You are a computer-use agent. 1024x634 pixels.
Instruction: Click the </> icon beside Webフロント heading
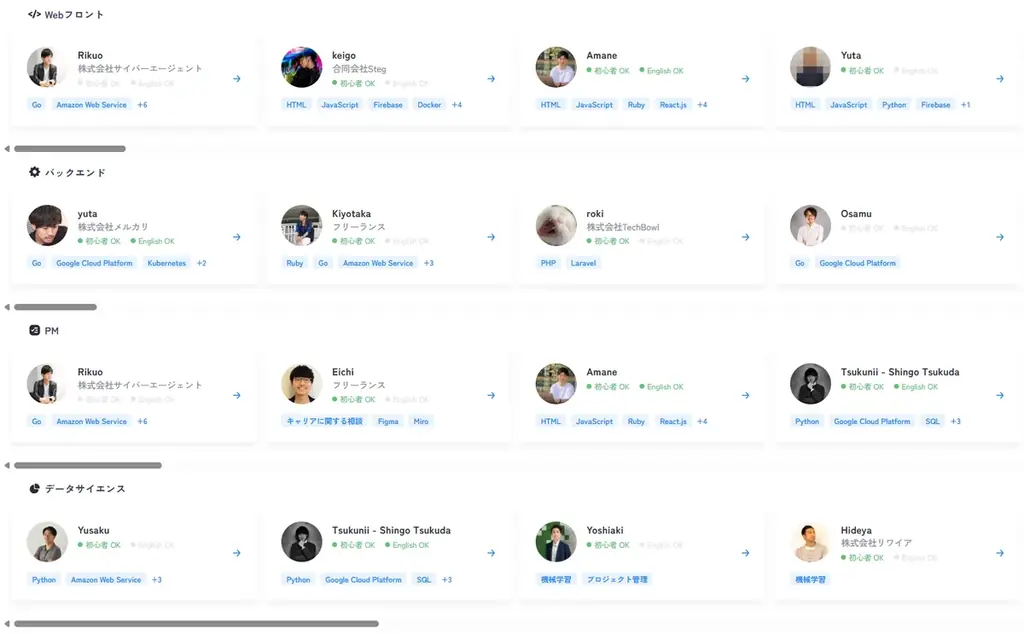tap(34, 14)
